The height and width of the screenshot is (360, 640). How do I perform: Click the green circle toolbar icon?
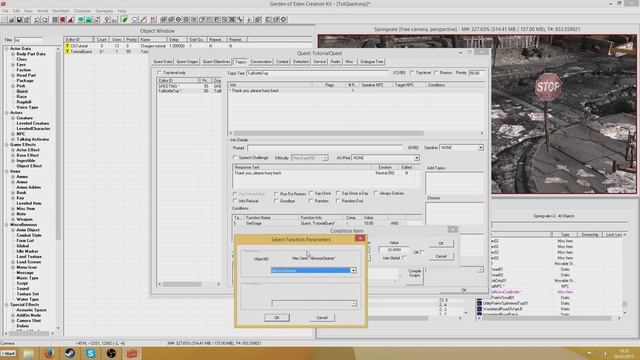pos(81,19)
